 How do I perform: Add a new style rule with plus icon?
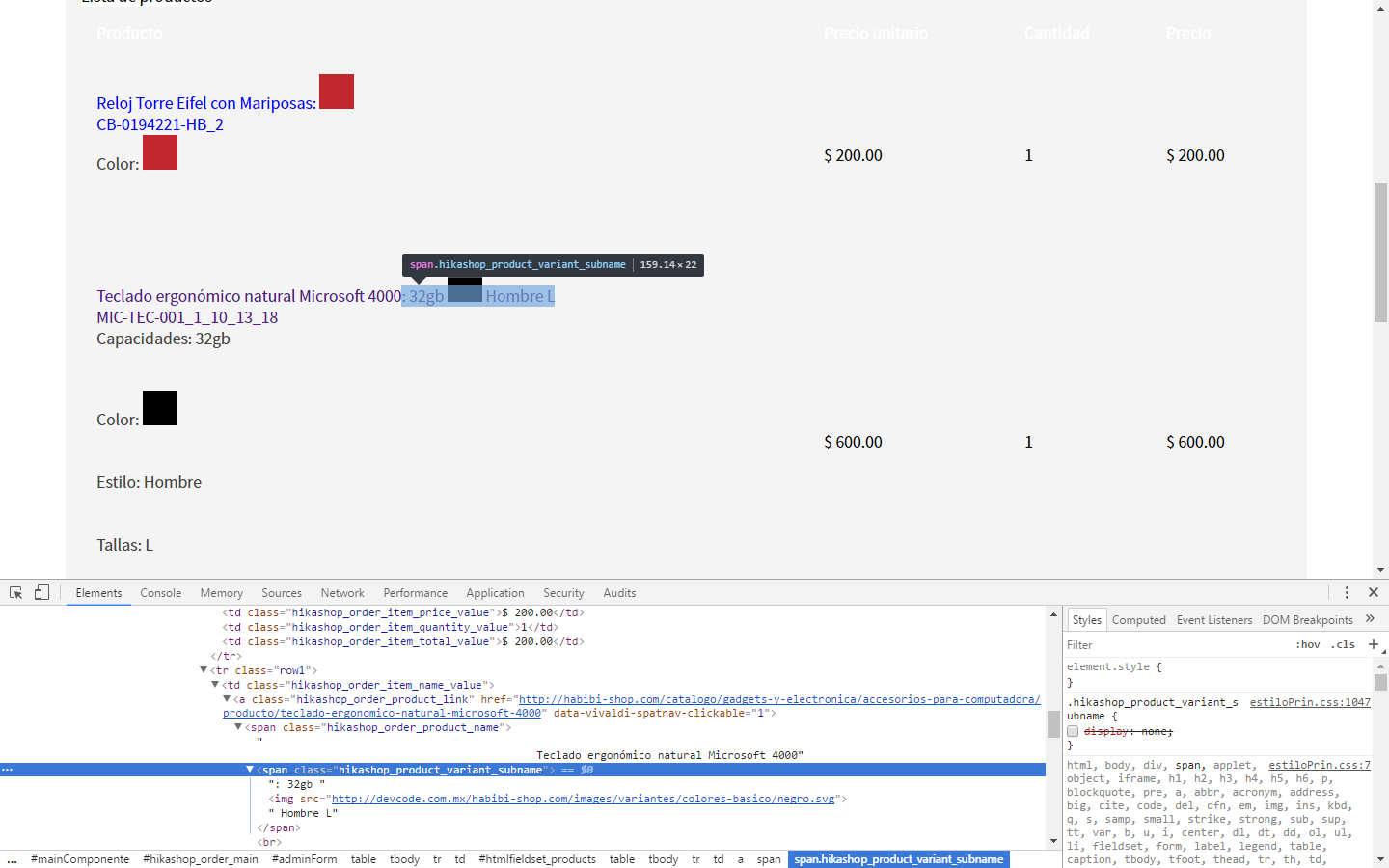point(1374,644)
